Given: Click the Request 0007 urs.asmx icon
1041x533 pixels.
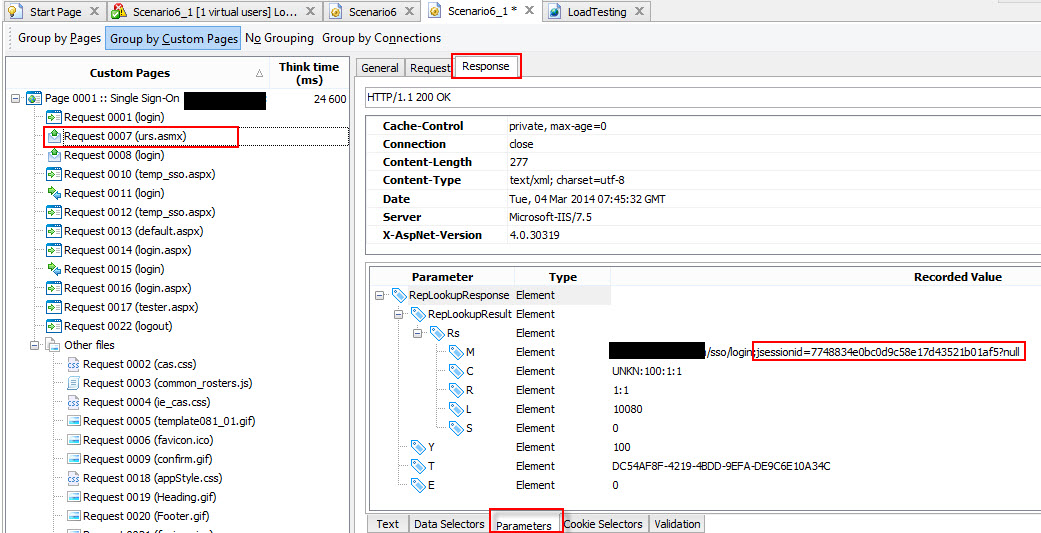Looking at the screenshot, I should pos(54,136).
